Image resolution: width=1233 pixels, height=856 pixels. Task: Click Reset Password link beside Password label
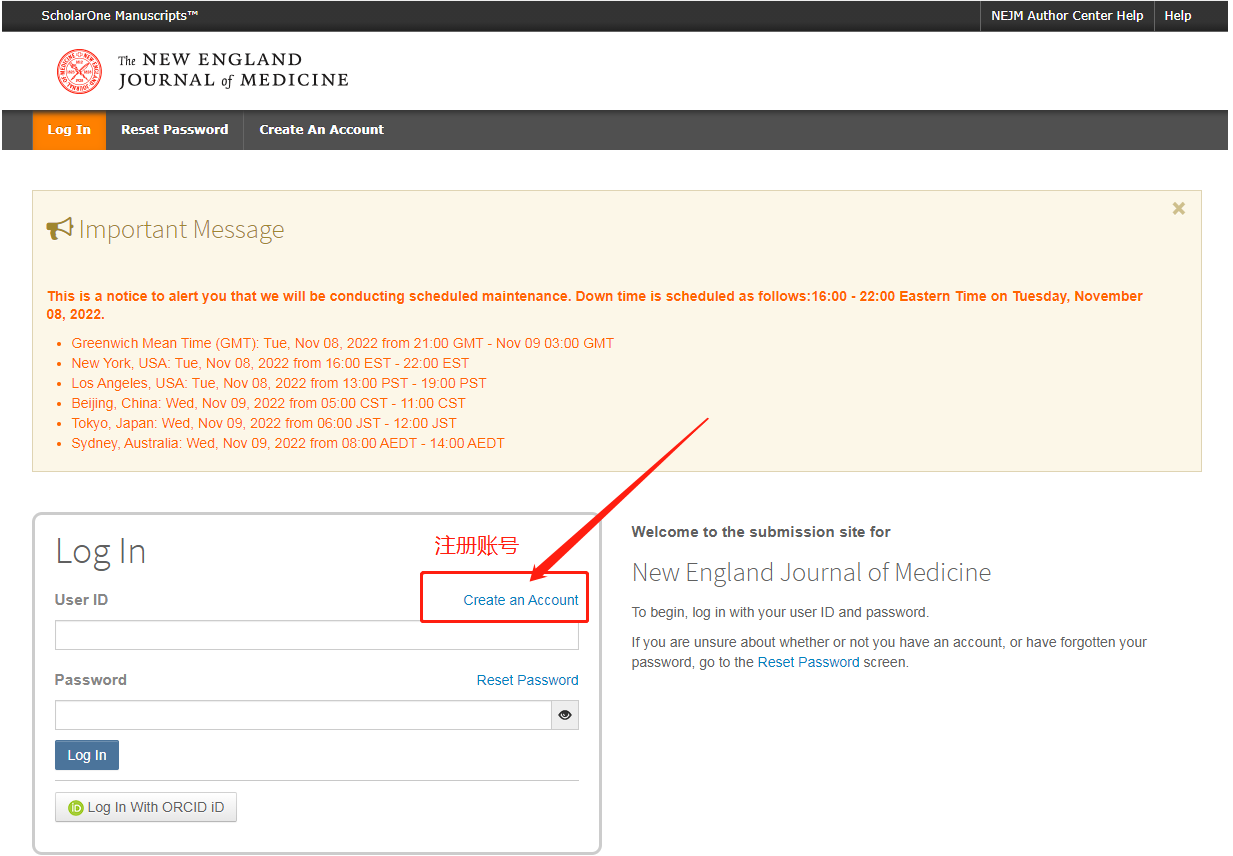(528, 680)
